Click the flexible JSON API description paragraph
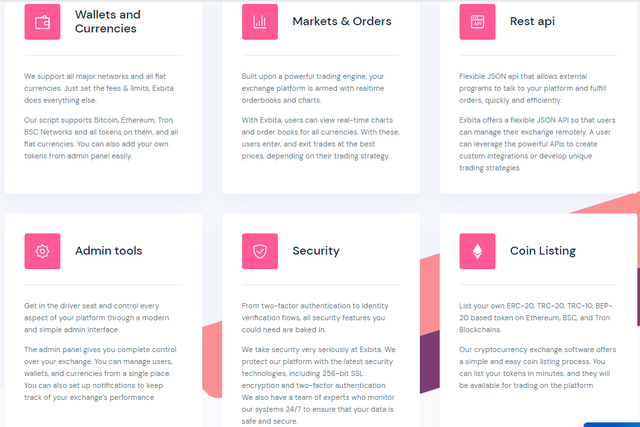Image resolution: width=640 pixels, height=427 pixels. (537, 144)
